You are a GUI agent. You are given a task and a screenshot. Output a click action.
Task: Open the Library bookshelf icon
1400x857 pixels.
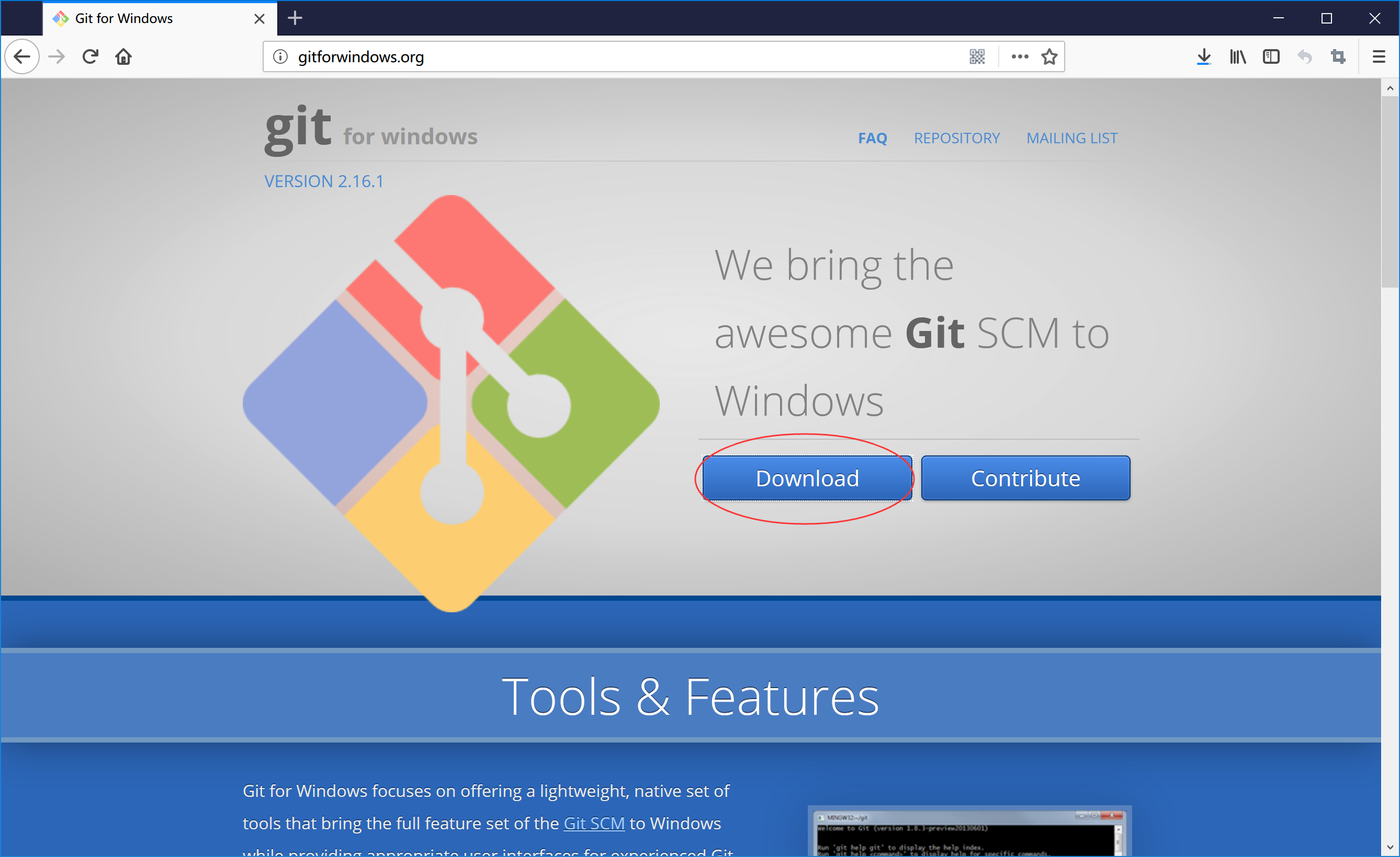coord(1237,57)
